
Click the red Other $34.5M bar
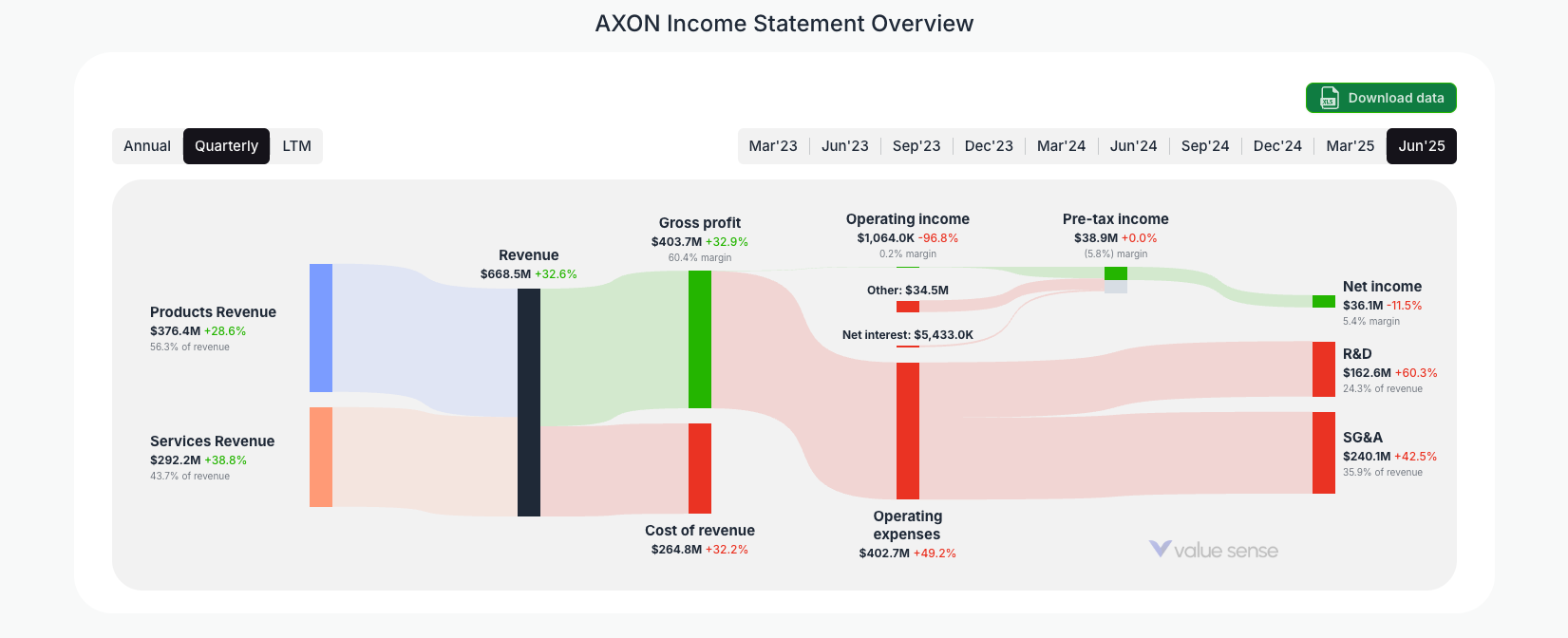[908, 307]
